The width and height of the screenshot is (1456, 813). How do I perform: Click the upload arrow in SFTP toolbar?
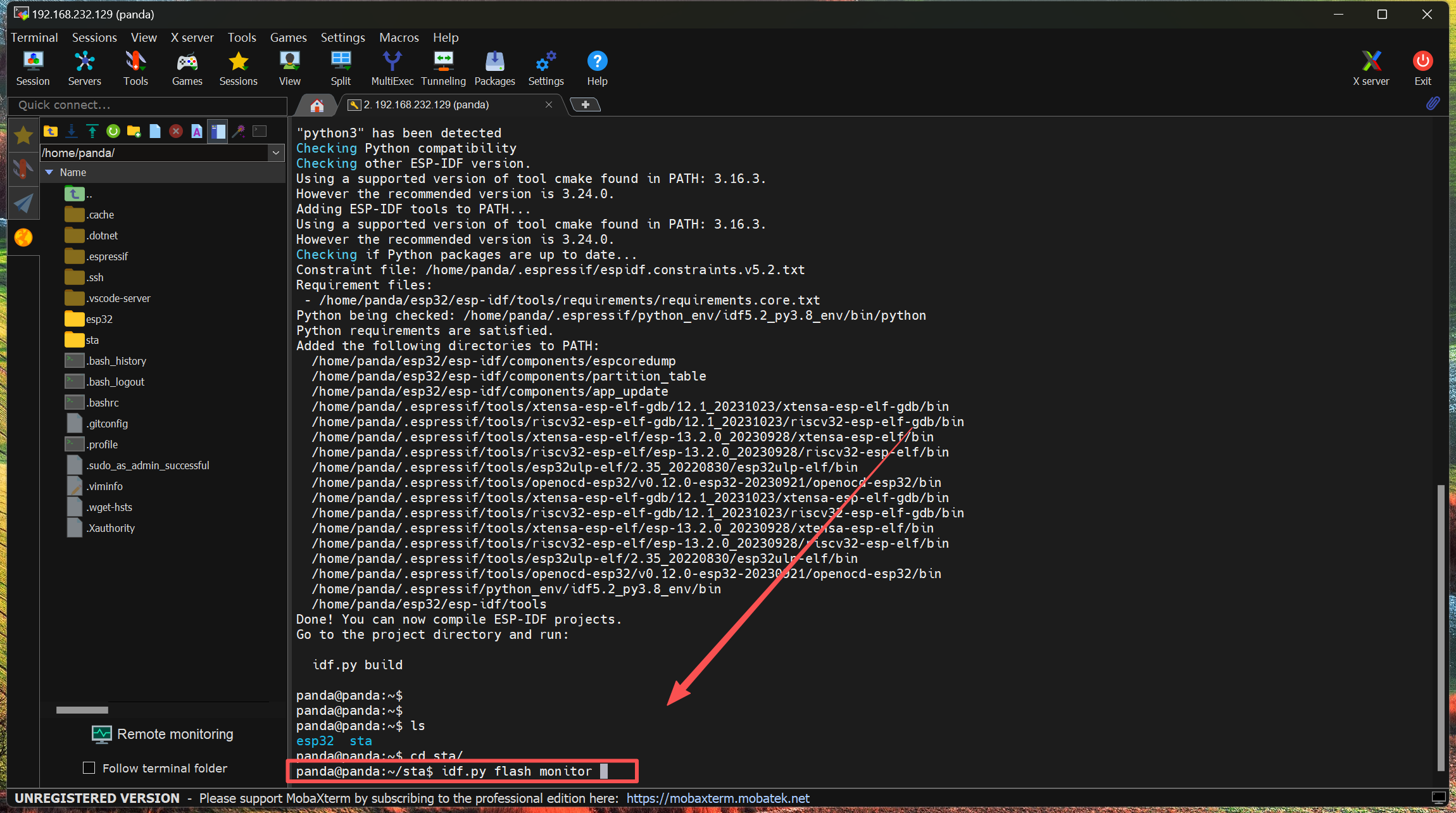(x=92, y=131)
